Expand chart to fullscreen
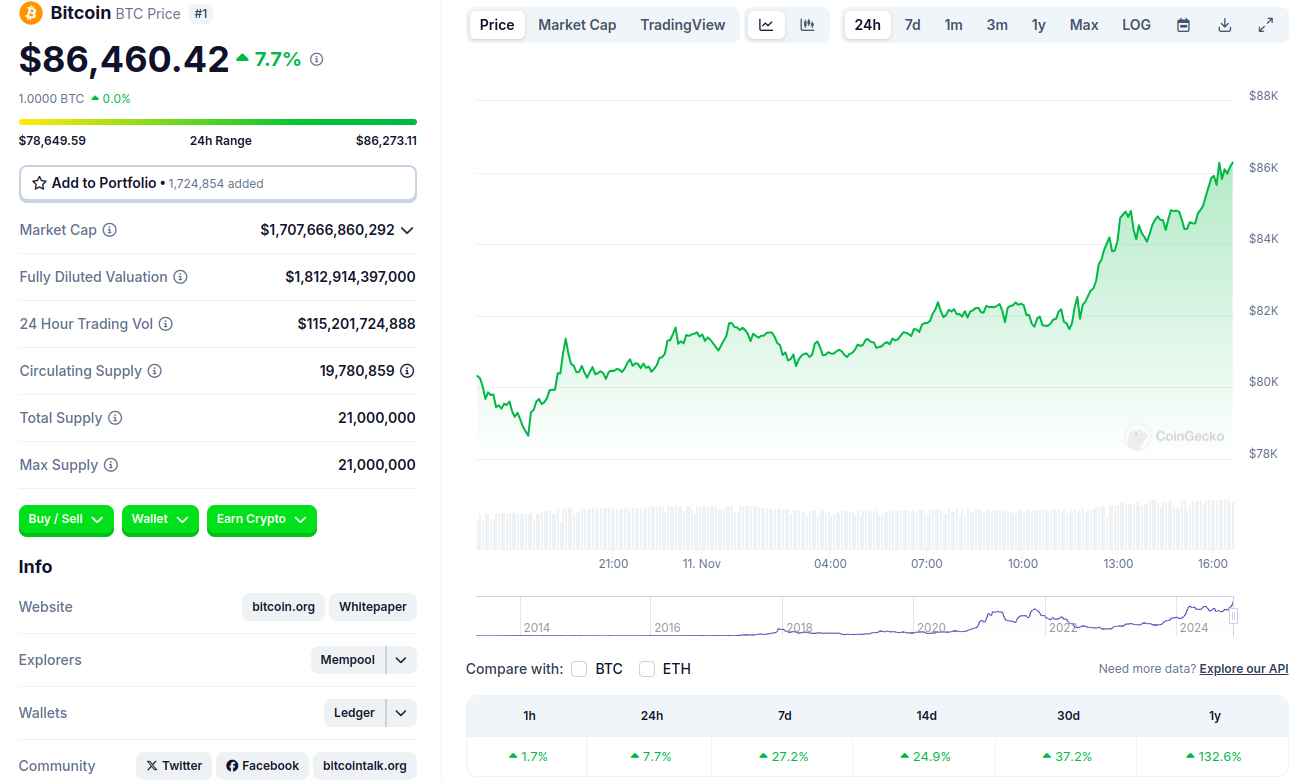Image resolution: width=1300 pixels, height=782 pixels. click(1266, 25)
